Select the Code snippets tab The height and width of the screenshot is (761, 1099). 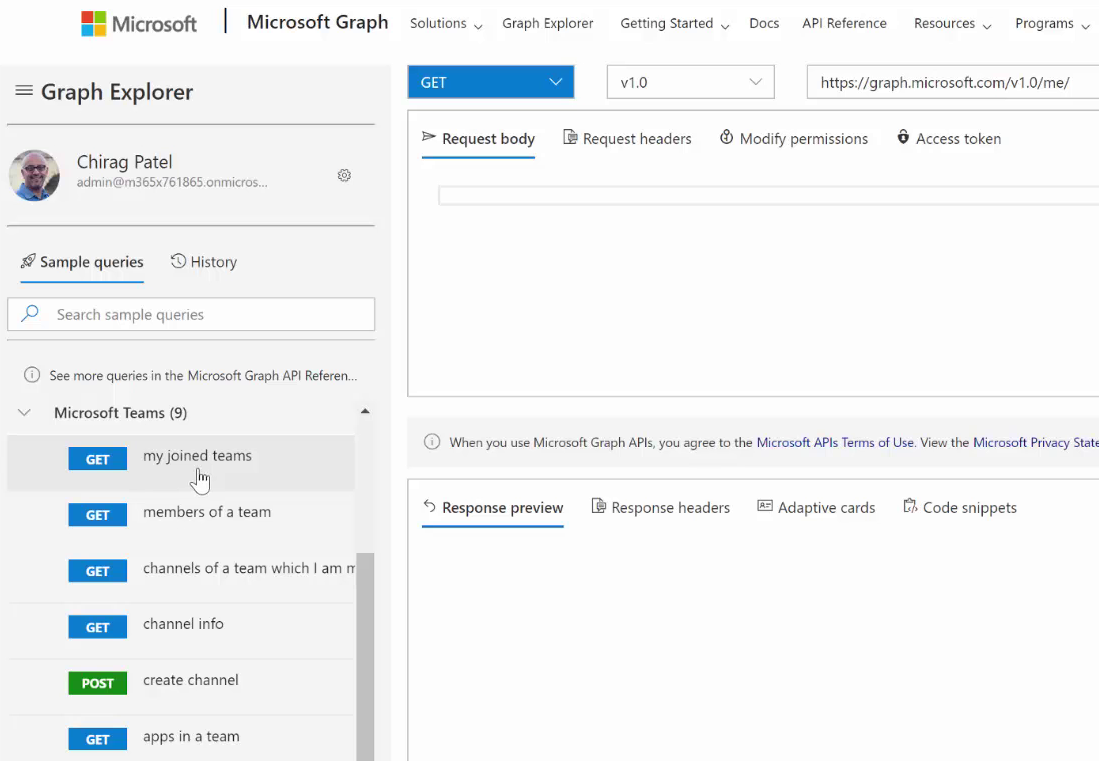tap(960, 507)
